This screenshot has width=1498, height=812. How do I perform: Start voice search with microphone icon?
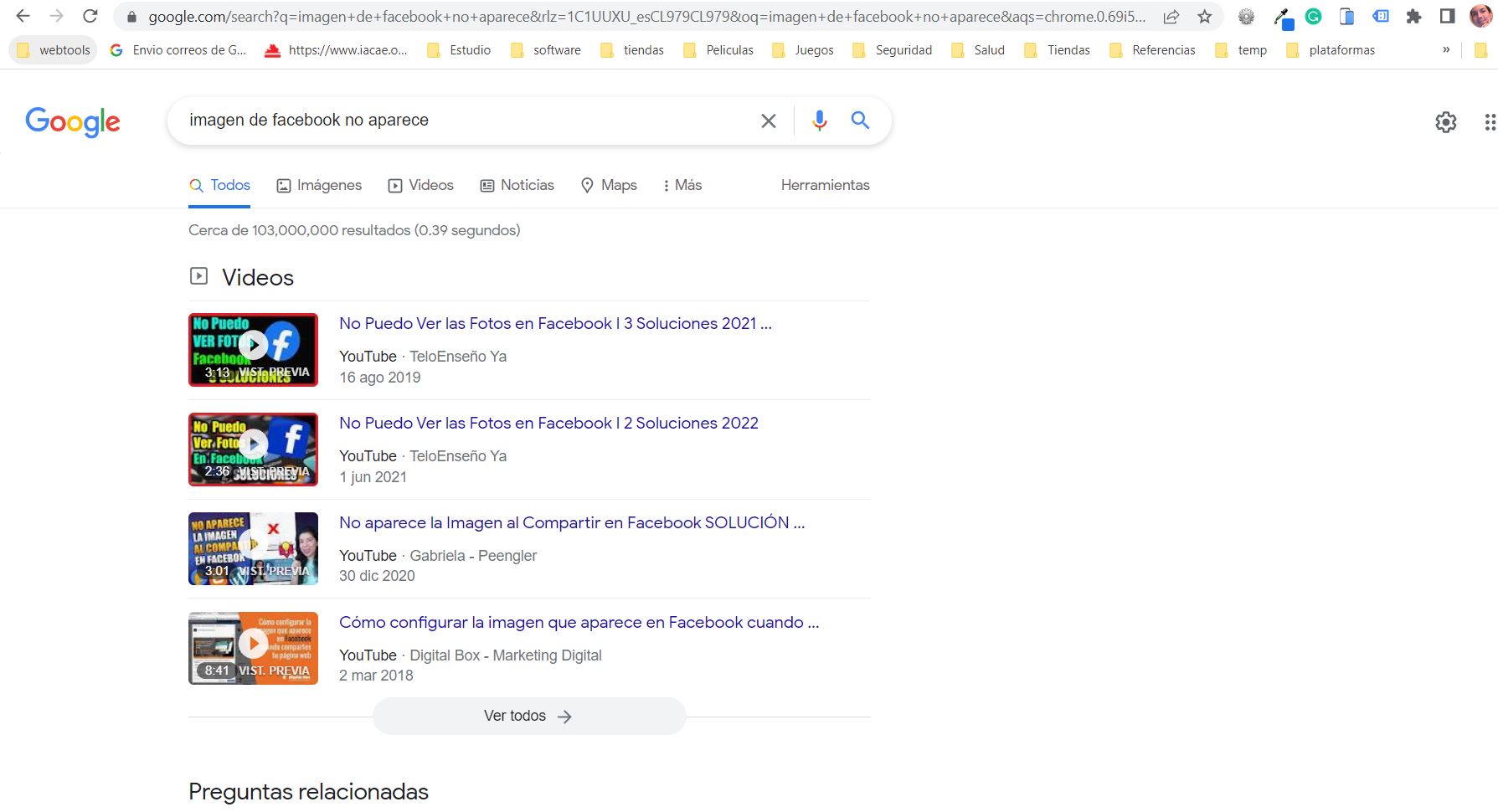pos(820,121)
